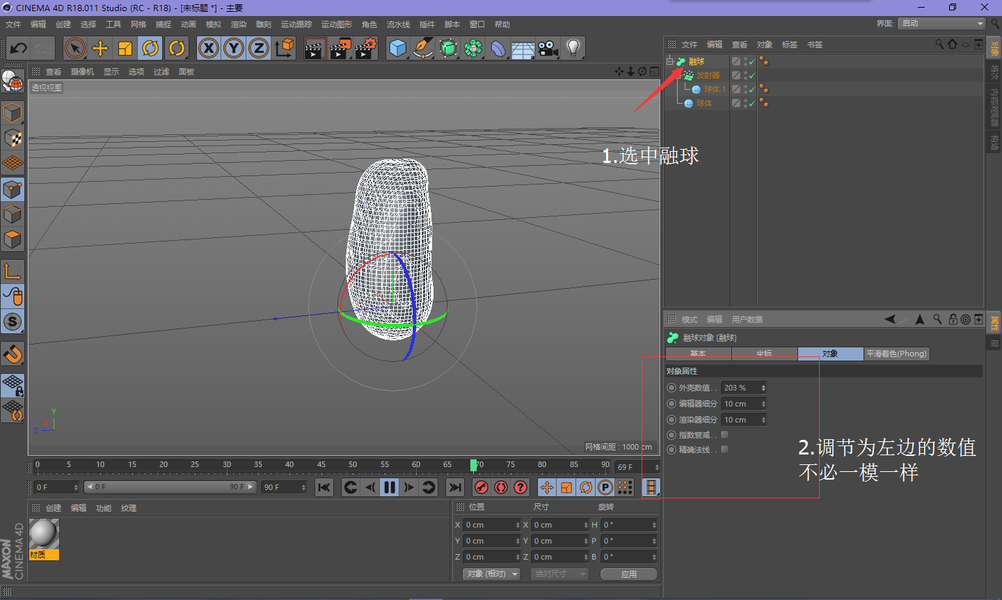The width and height of the screenshot is (1002, 600).
Task: Open edit render settings gear clapperboard
Action: pyautogui.click(x=366, y=49)
